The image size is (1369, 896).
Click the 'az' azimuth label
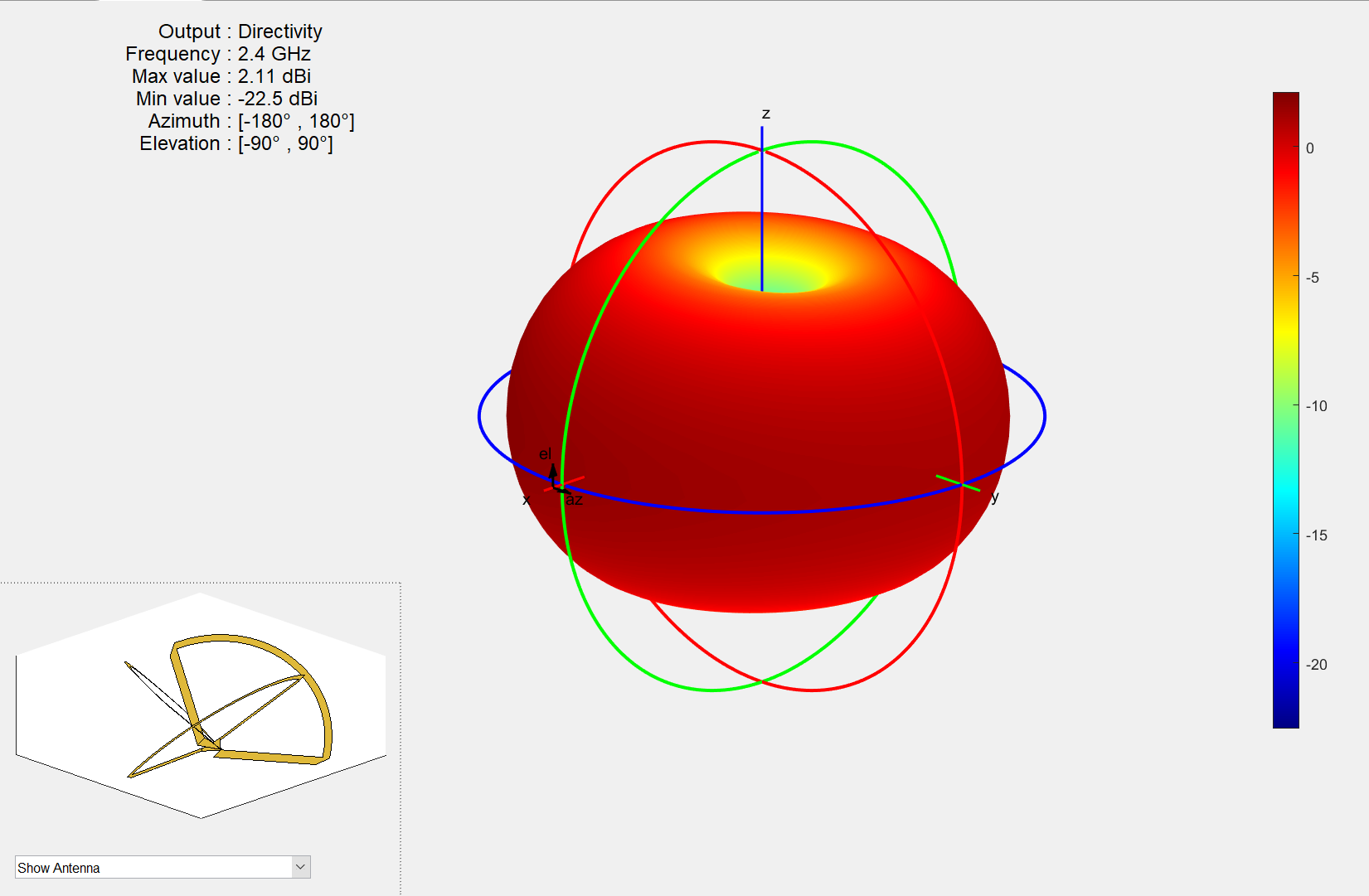click(x=575, y=500)
